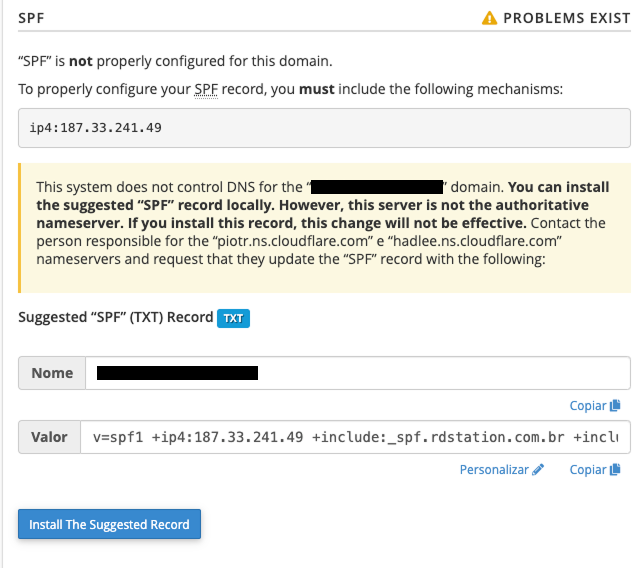Click the copy icon beside Nome's Copiar
Screen dimensions: 639x568
click(x=615, y=405)
